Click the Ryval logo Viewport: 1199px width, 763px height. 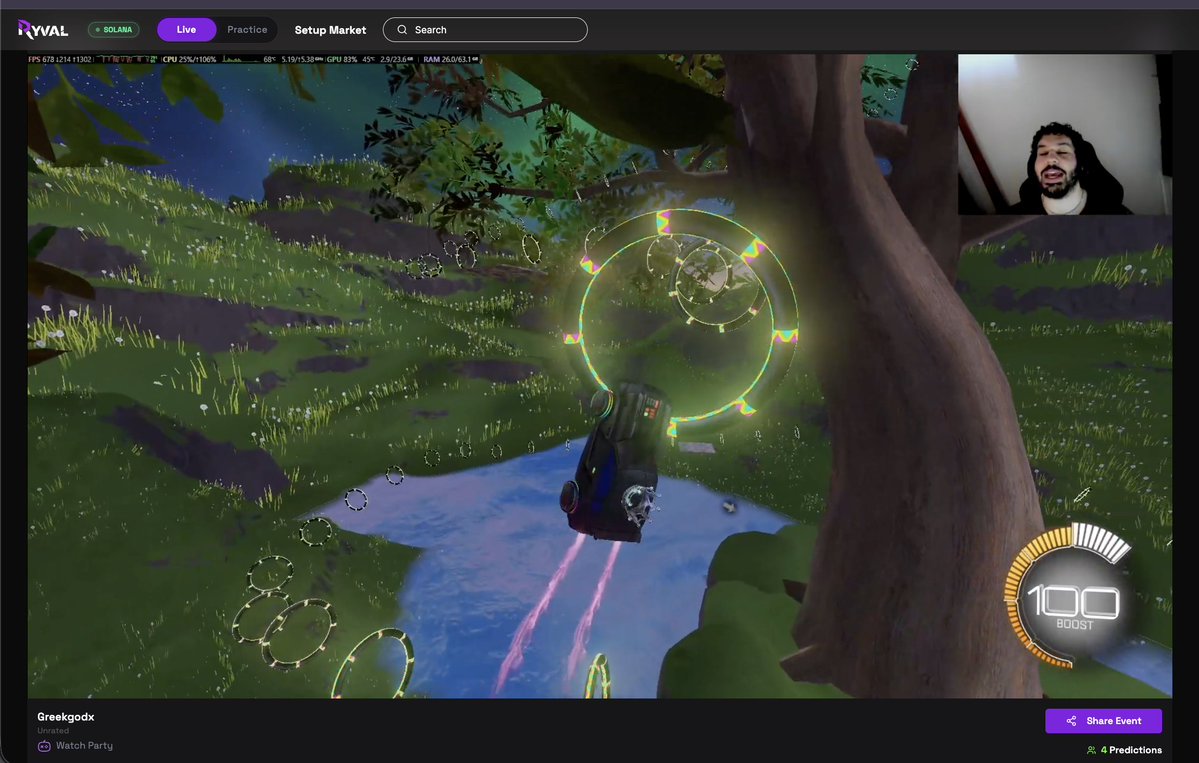[x=43, y=30]
